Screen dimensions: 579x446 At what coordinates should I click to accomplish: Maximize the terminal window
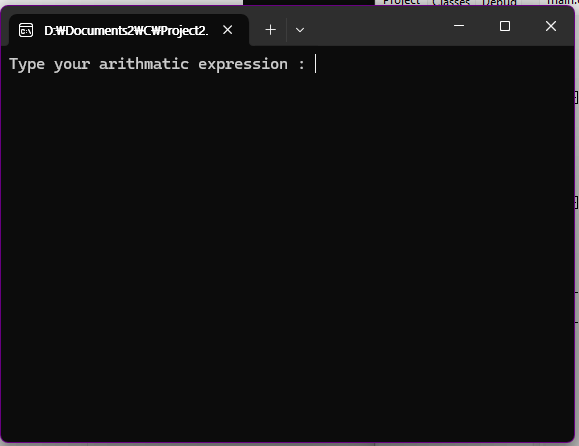click(x=505, y=26)
